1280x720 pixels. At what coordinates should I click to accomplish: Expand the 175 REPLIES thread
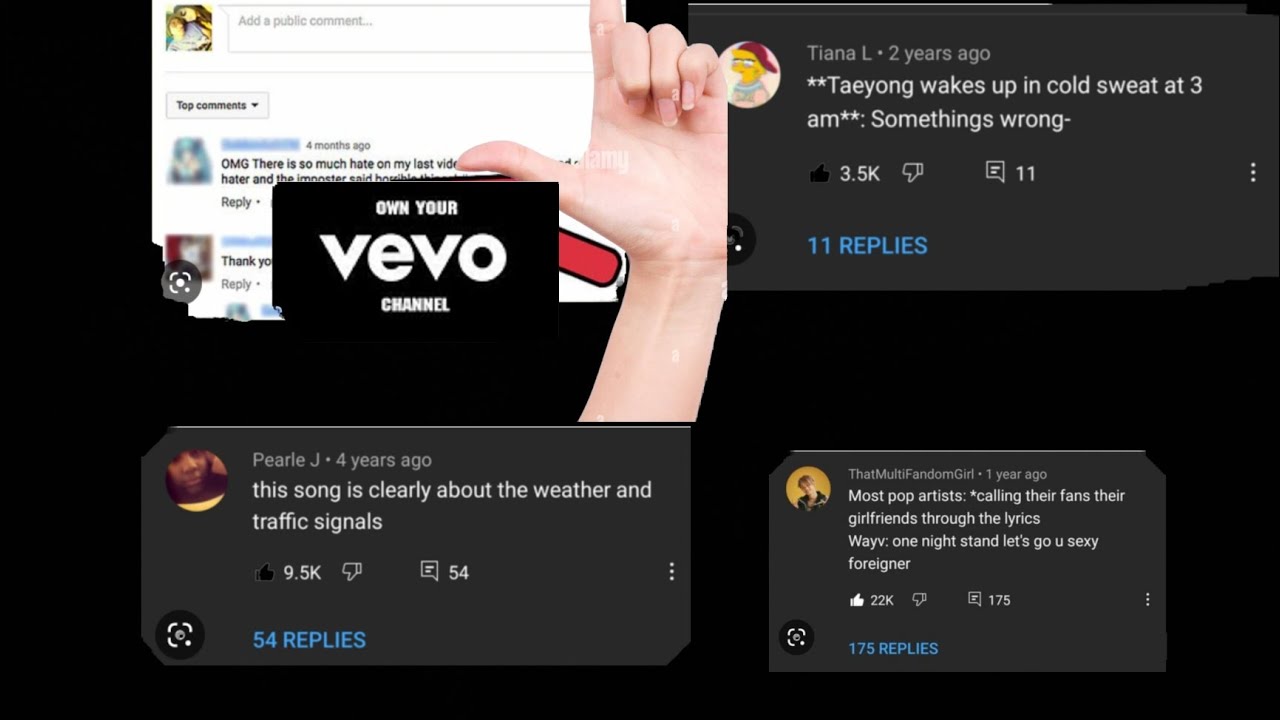(893, 649)
